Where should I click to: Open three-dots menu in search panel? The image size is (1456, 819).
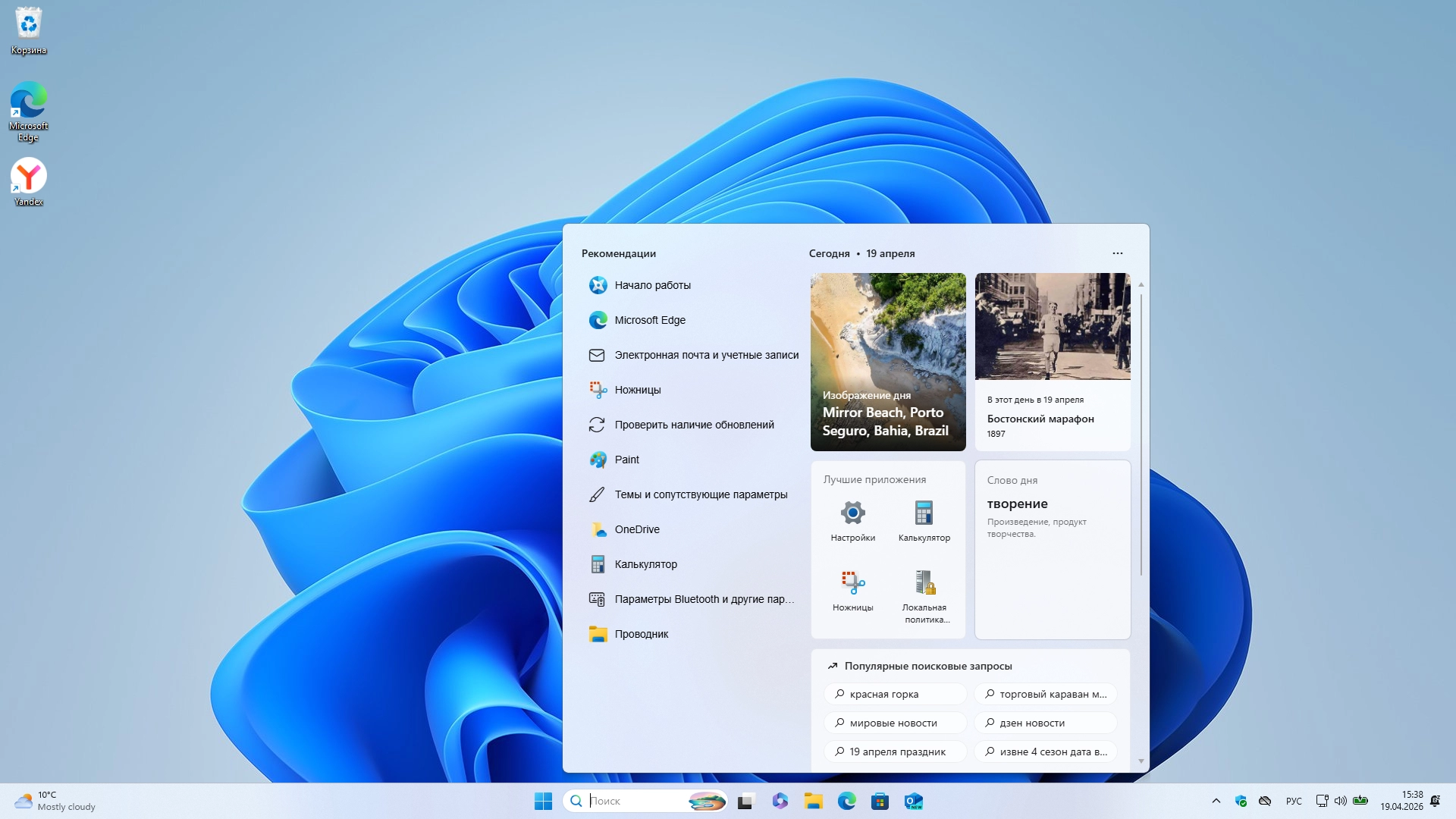click(1117, 253)
